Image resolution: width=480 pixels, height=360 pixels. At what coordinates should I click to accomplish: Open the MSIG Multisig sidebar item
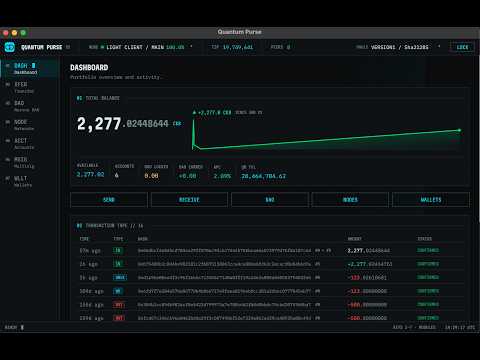coord(29,162)
